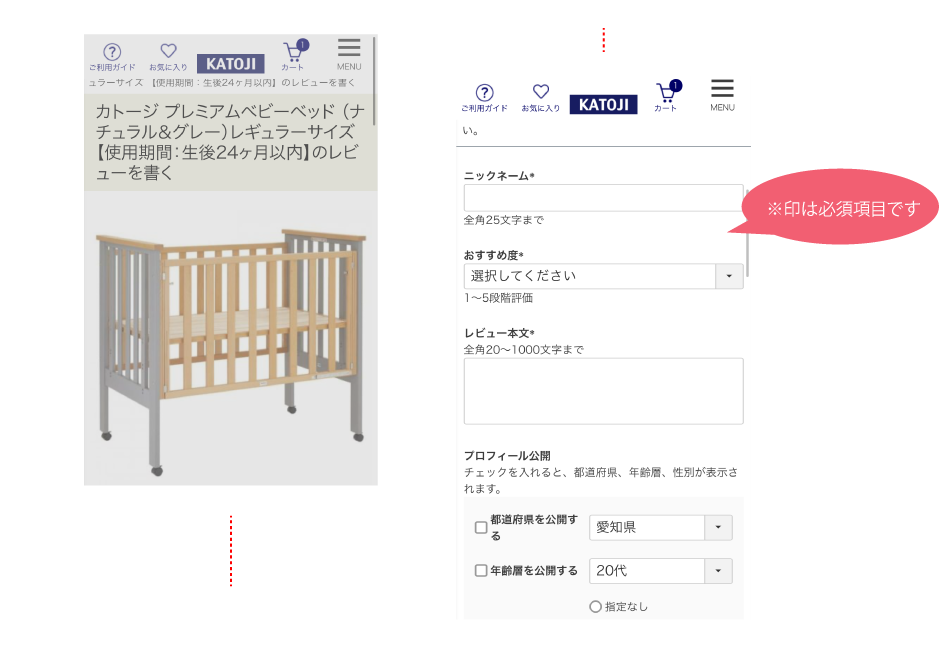Click the レビュー本文 text area

click(x=603, y=391)
